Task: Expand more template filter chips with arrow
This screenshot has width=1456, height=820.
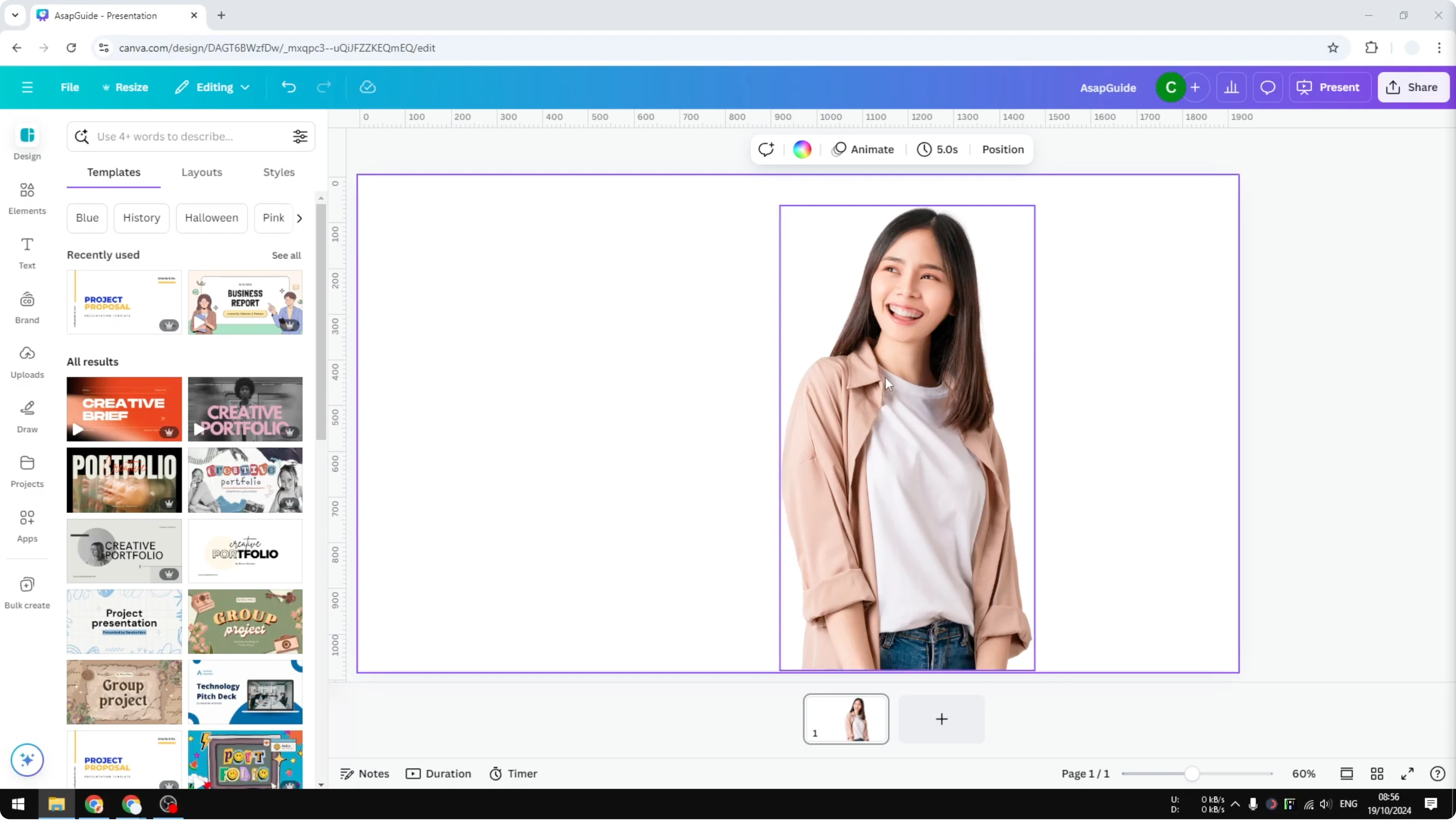Action: click(300, 218)
